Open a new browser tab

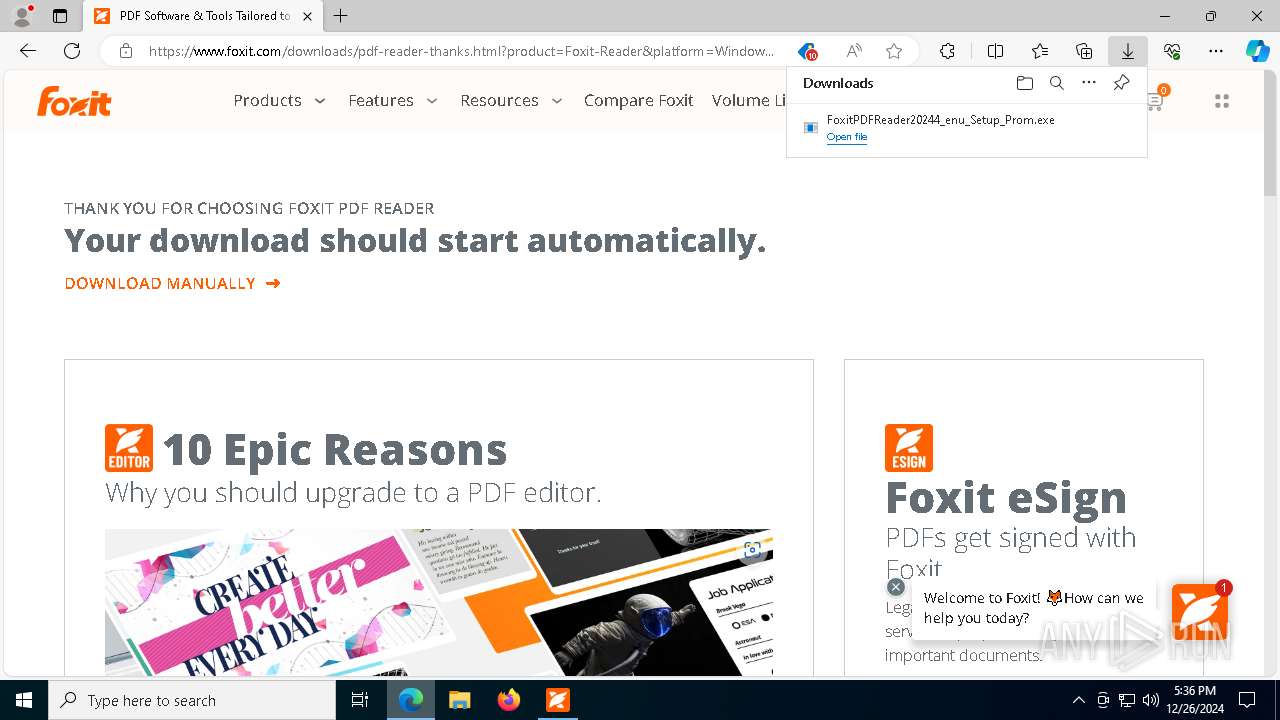pyautogui.click(x=341, y=16)
